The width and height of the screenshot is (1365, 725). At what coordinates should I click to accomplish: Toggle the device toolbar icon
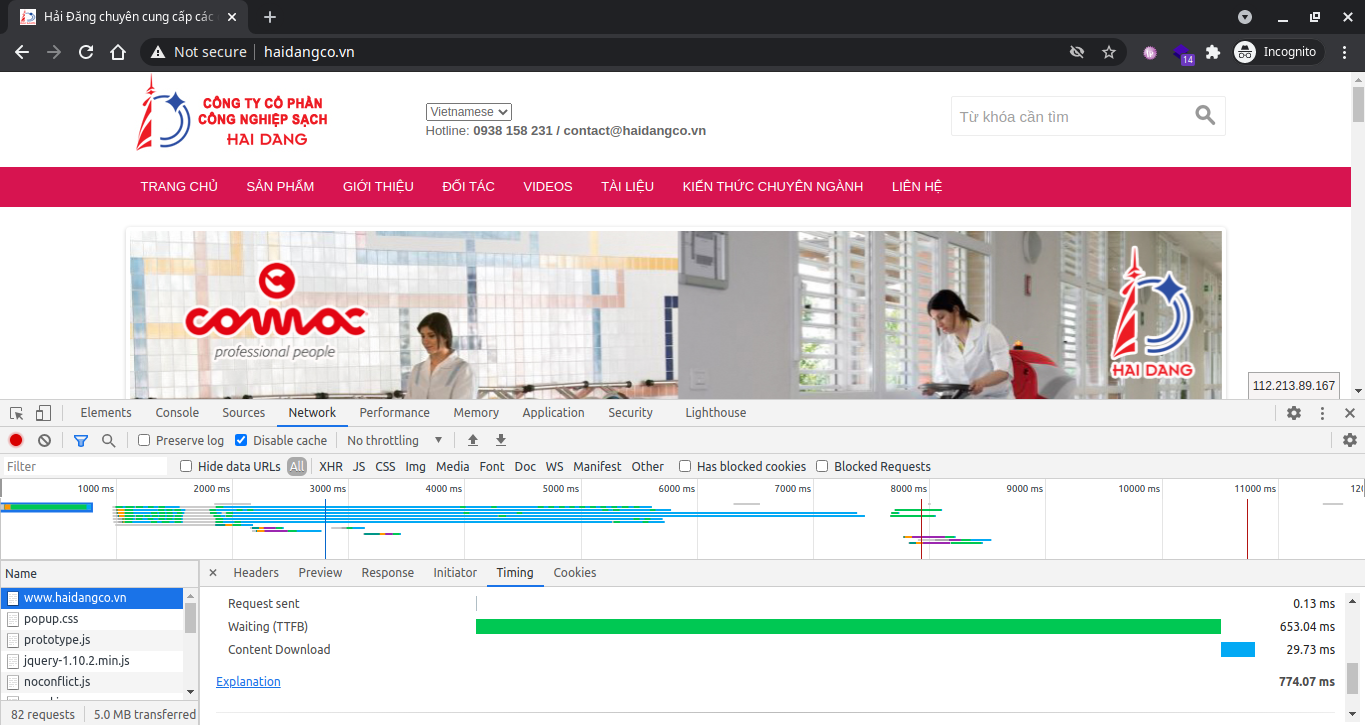43,413
